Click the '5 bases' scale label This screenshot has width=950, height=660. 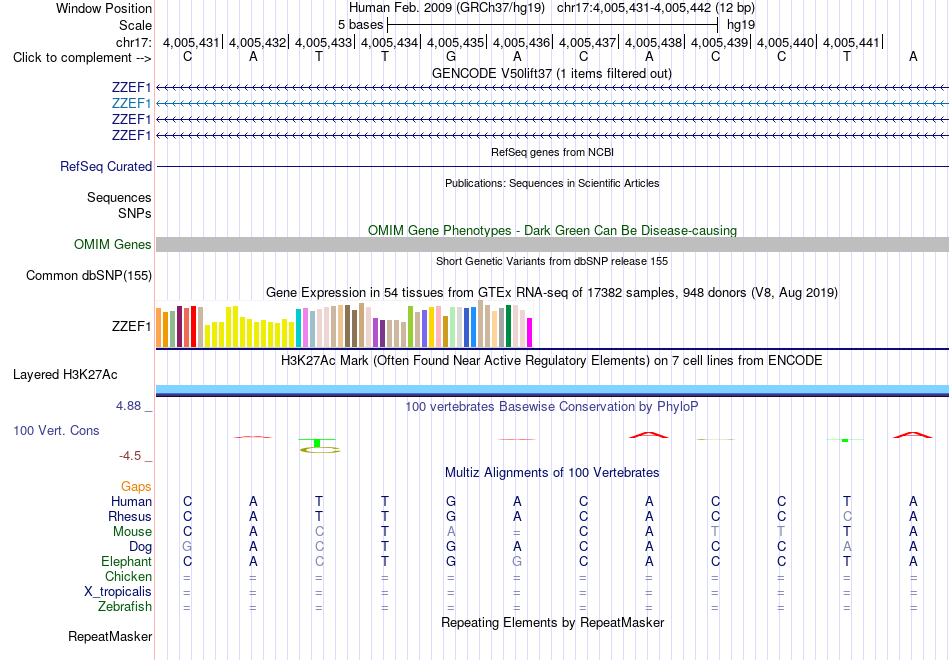click(360, 25)
